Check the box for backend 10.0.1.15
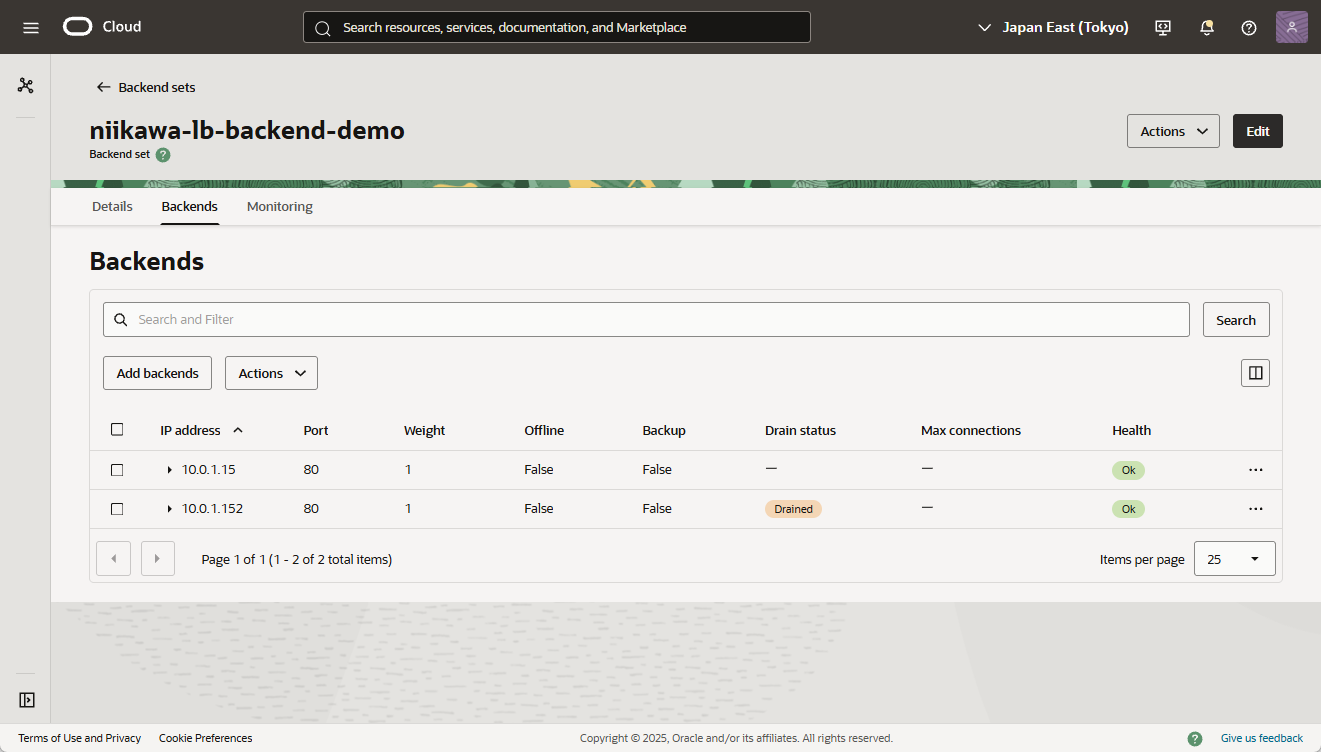This screenshot has height=752, width=1321. [x=117, y=470]
